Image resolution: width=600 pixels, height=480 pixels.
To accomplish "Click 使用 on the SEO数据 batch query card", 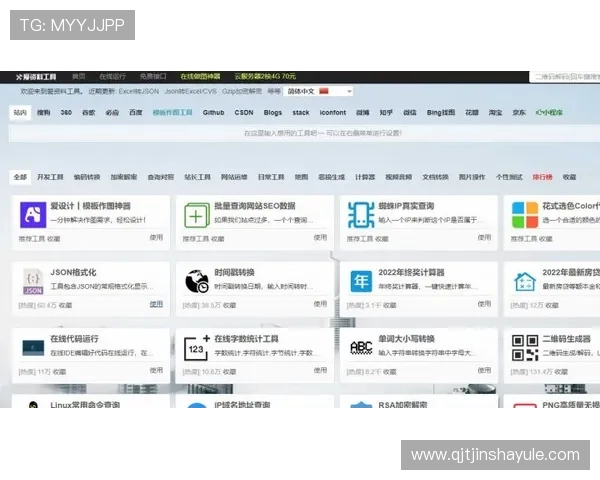I will pos(320,238).
